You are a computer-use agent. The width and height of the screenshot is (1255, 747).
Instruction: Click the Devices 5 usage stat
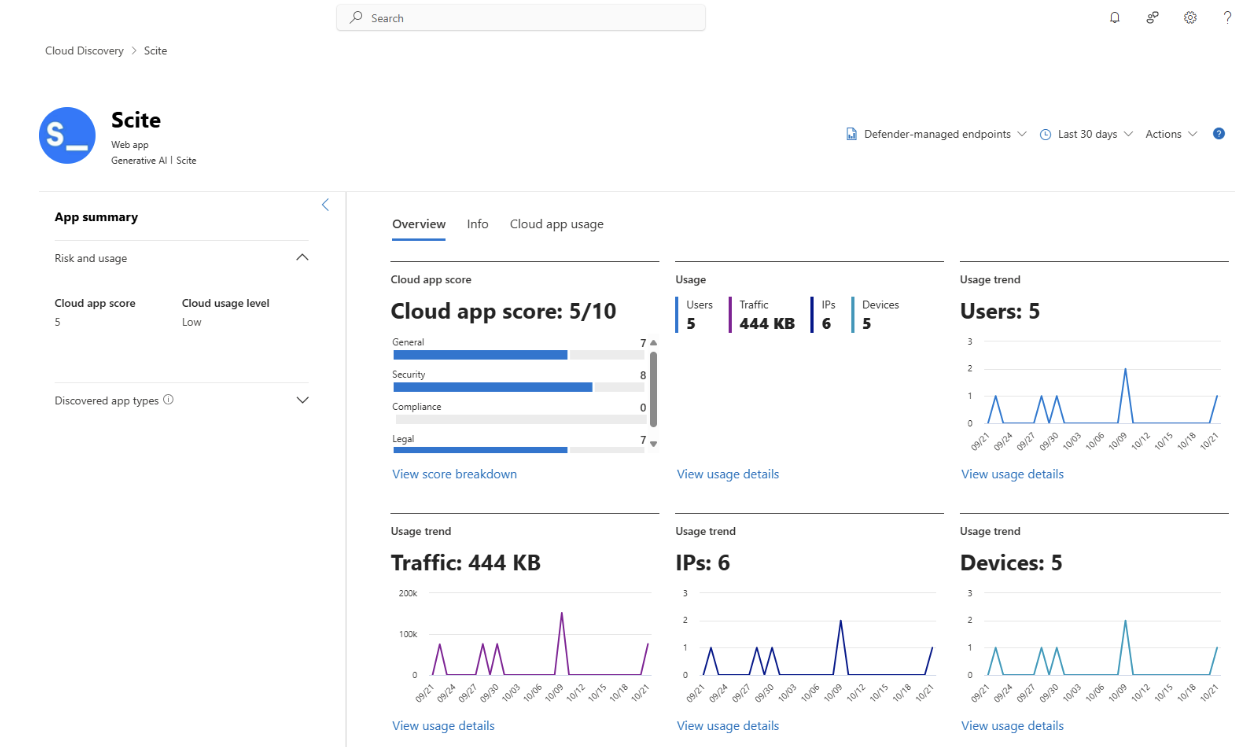pyautogui.click(x=876, y=314)
